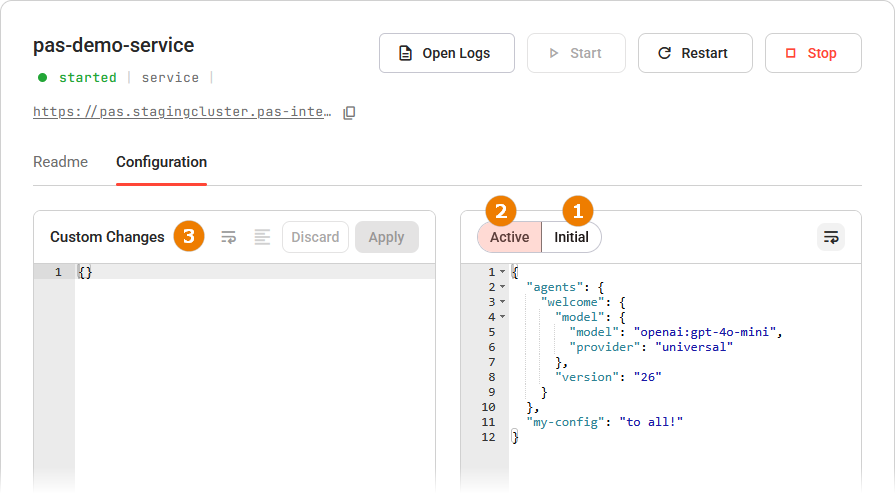Discard the custom changes
895x494 pixels.
point(315,237)
